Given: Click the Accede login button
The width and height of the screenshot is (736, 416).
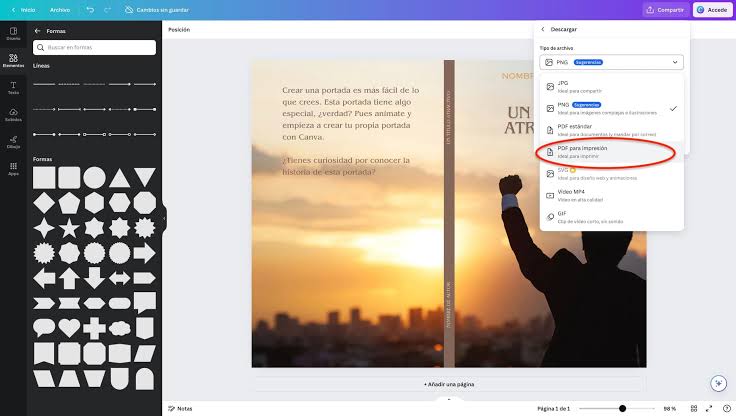Looking at the screenshot, I should click(x=713, y=10).
